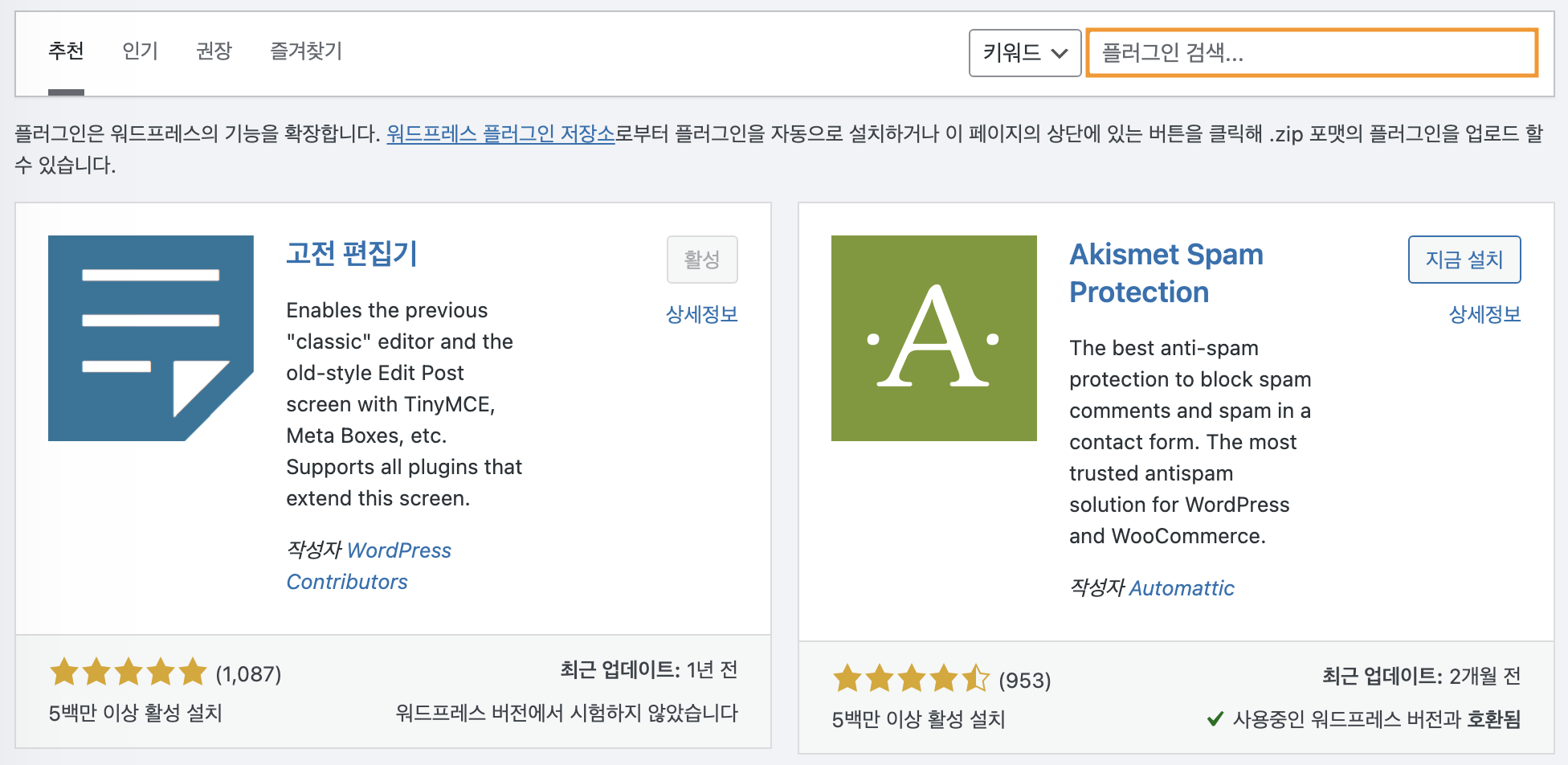Click the 고전 편집기 description paragraph
Viewport: 1568px width, 765px height.
(x=404, y=404)
